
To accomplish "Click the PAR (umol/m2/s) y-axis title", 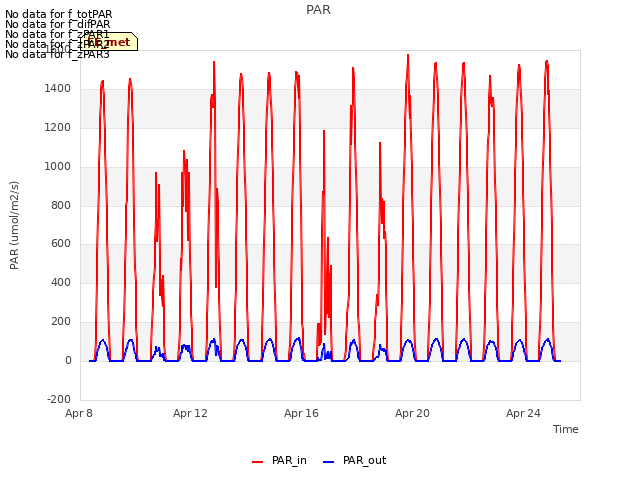I will pos(14,225).
